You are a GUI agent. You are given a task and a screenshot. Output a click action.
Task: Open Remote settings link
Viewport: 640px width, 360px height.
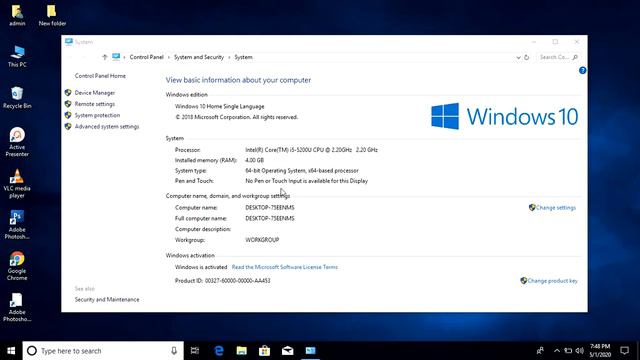coord(95,104)
